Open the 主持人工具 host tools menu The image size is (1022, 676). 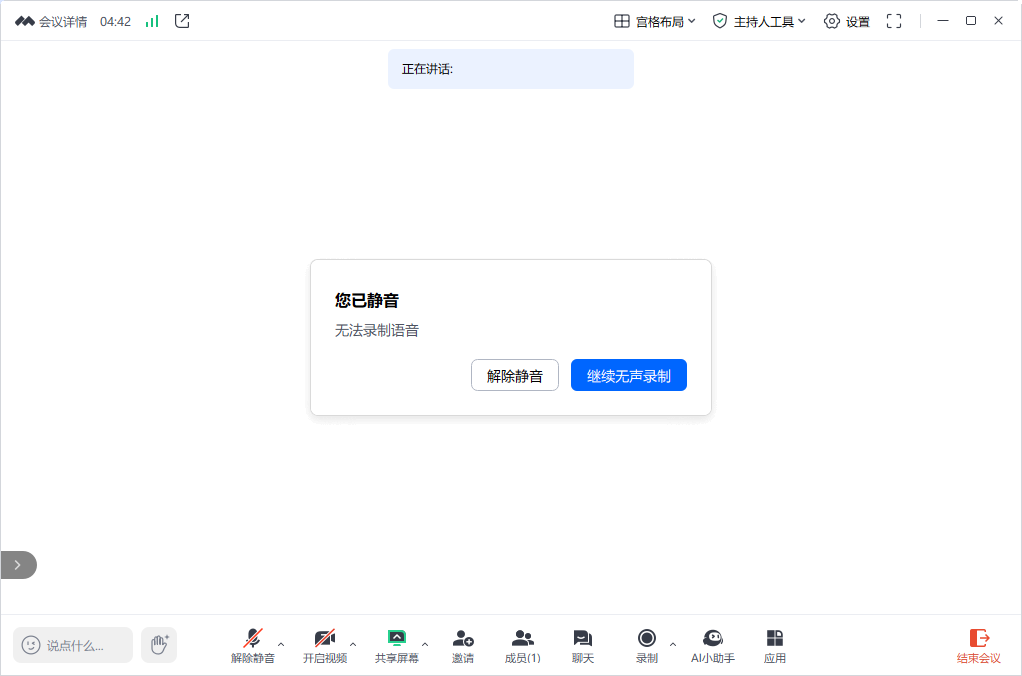click(x=759, y=22)
